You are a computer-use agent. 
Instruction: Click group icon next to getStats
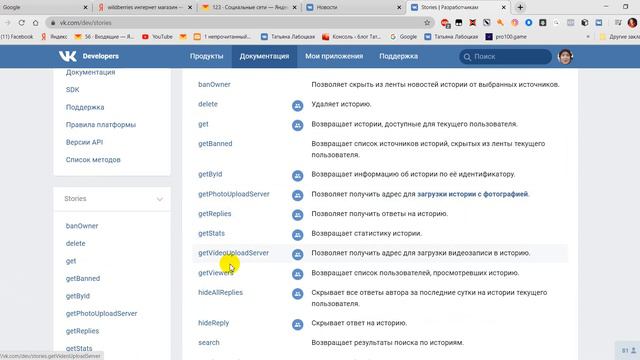tap(298, 235)
